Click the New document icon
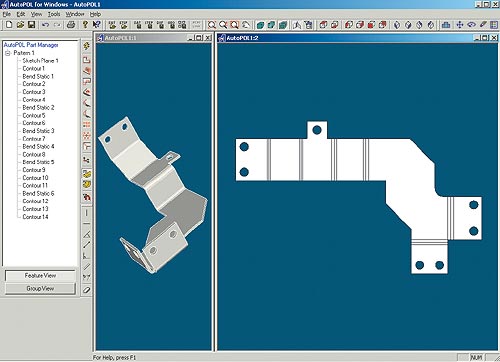The image size is (500, 362). pyautogui.click(x=9, y=25)
